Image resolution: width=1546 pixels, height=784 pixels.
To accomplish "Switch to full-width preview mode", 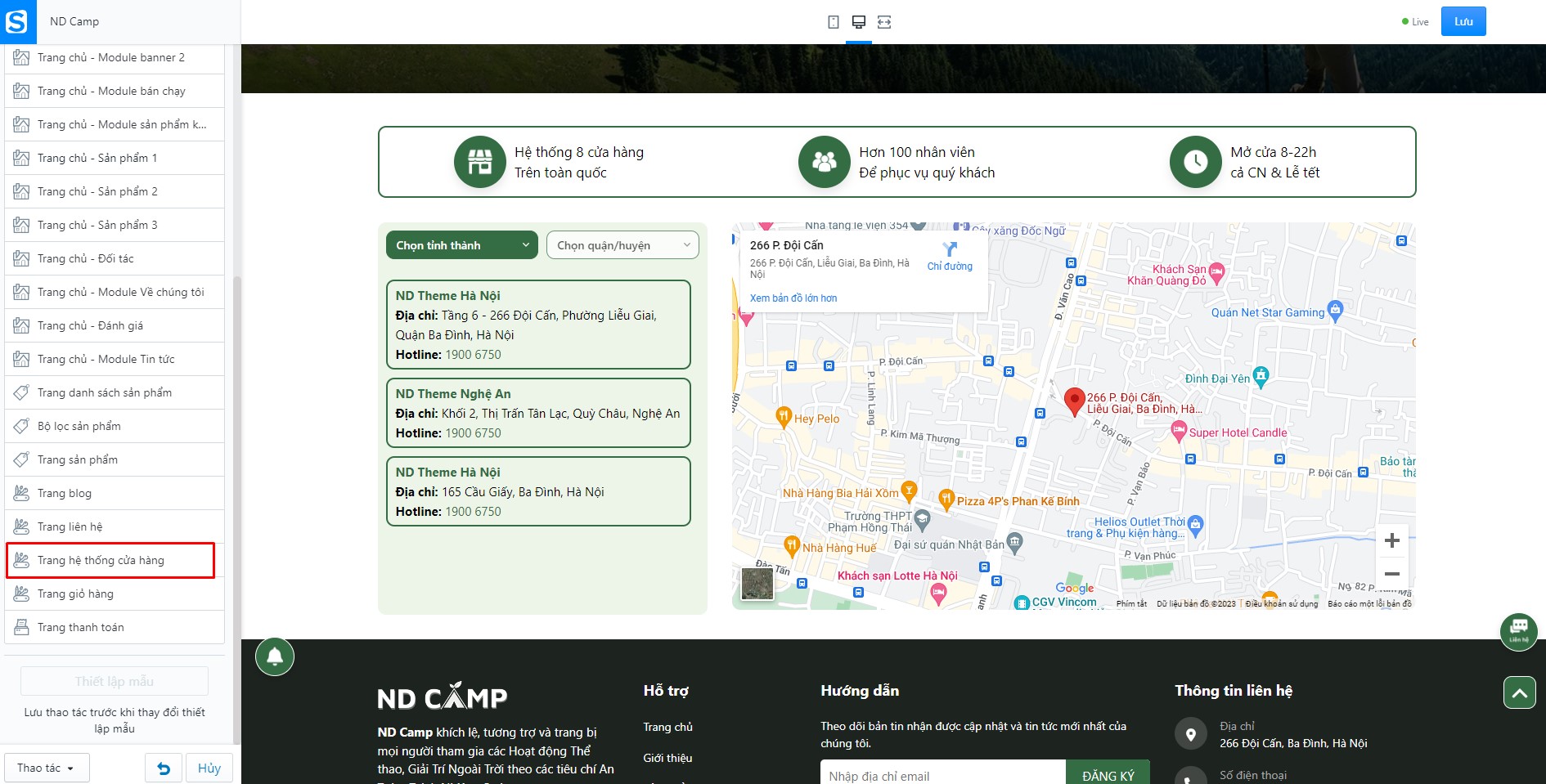I will point(884,22).
